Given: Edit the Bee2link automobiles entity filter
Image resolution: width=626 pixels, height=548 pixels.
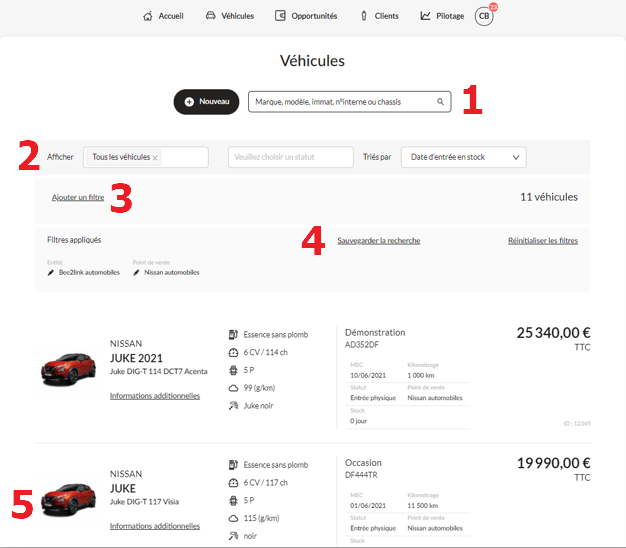Looking at the screenshot, I should pyautogui.click(x=51, y=273).
